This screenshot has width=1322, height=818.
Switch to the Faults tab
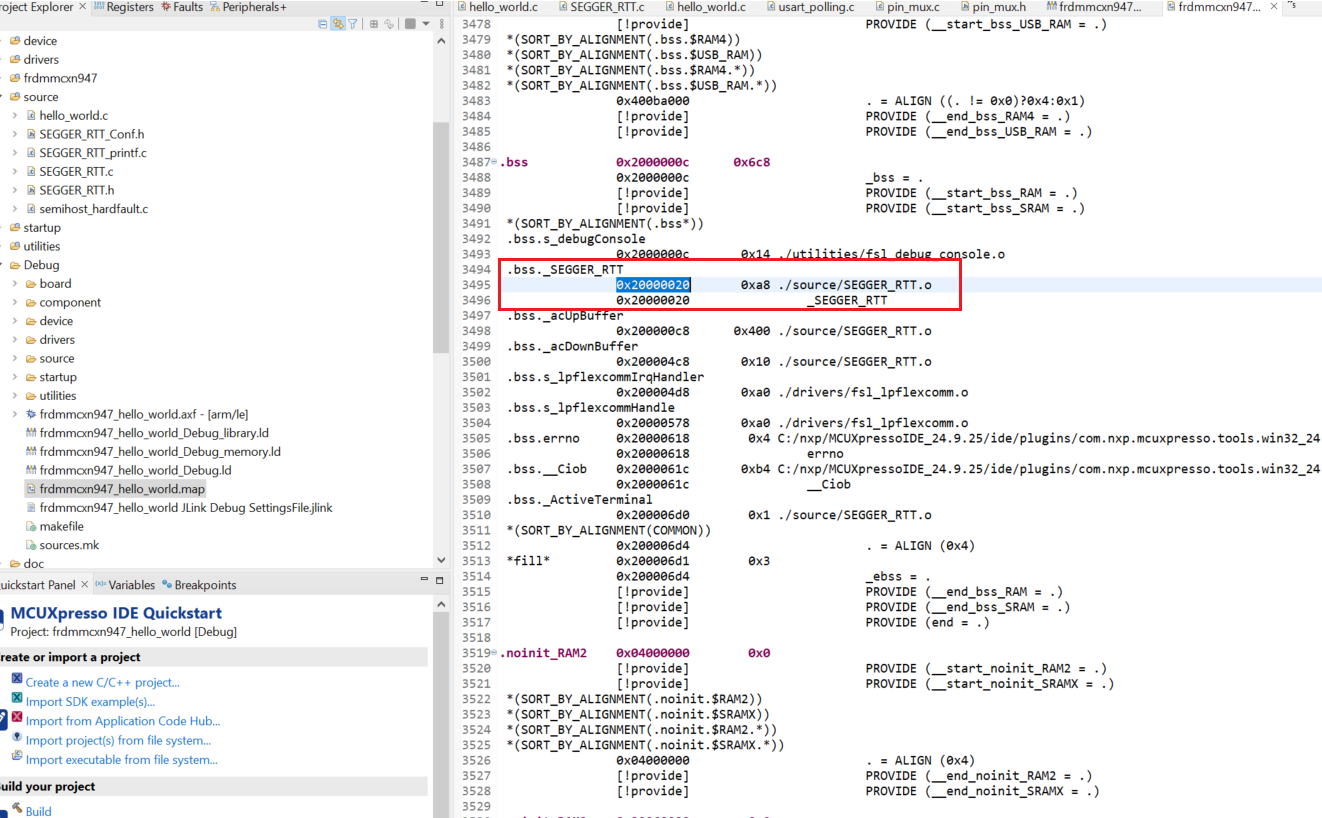click(182, 7)
